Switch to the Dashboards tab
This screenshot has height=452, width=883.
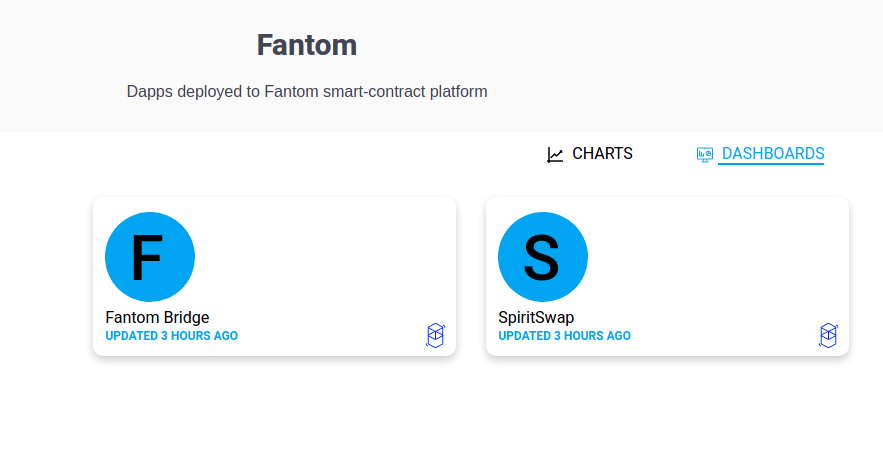pyautogui.click(x=760, y=154)
